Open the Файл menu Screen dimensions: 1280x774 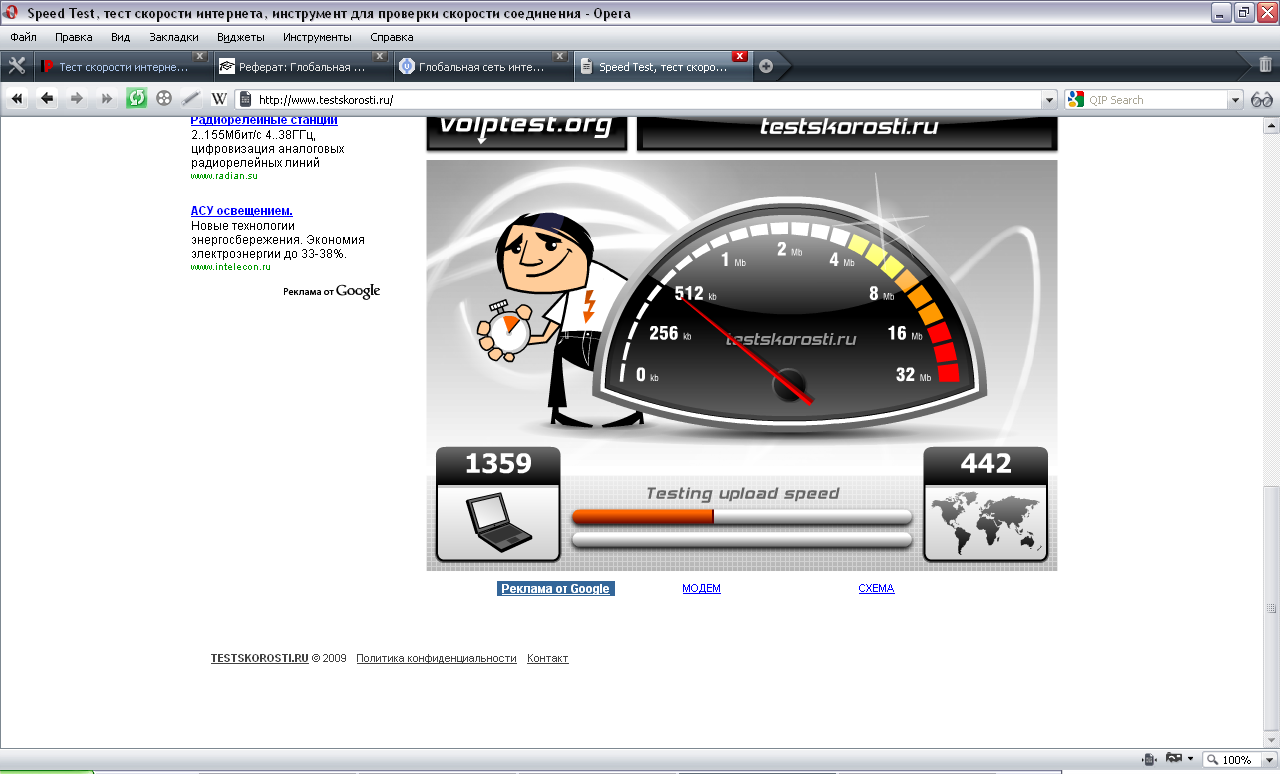[23, 37]
